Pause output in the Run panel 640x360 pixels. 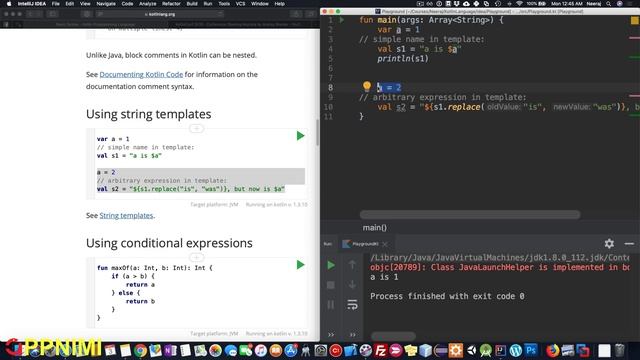tap(331, 304)
